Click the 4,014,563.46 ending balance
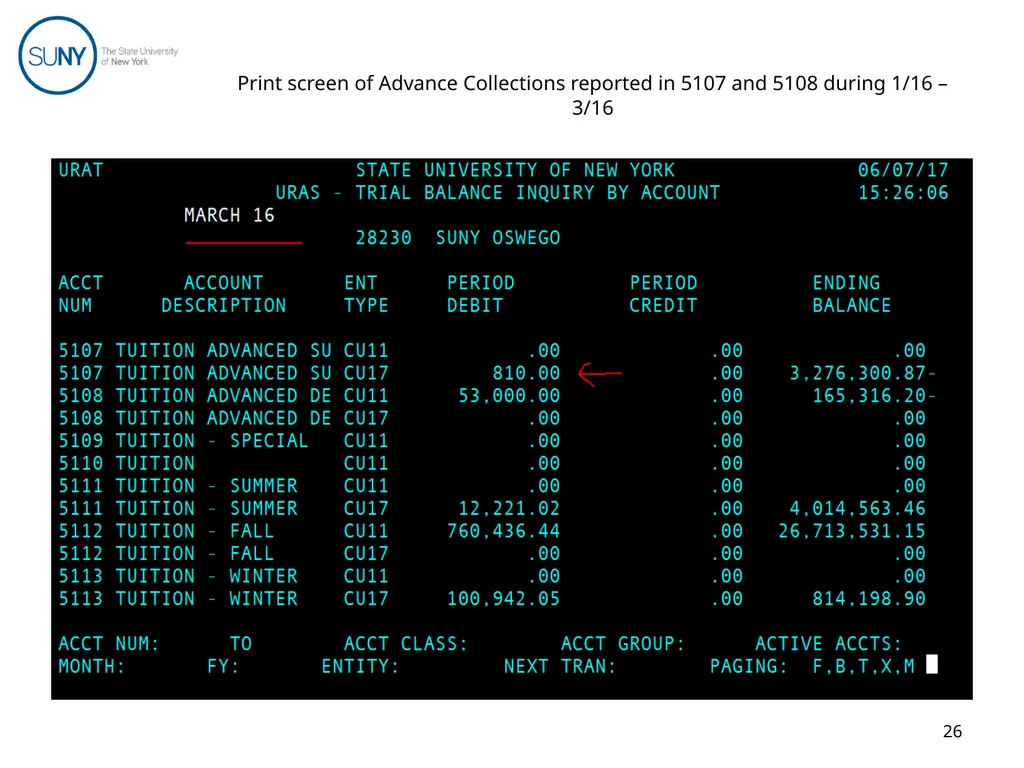The height and width of the screenshot is (768, 1024). pyautogui.click(x=857, y=509)
